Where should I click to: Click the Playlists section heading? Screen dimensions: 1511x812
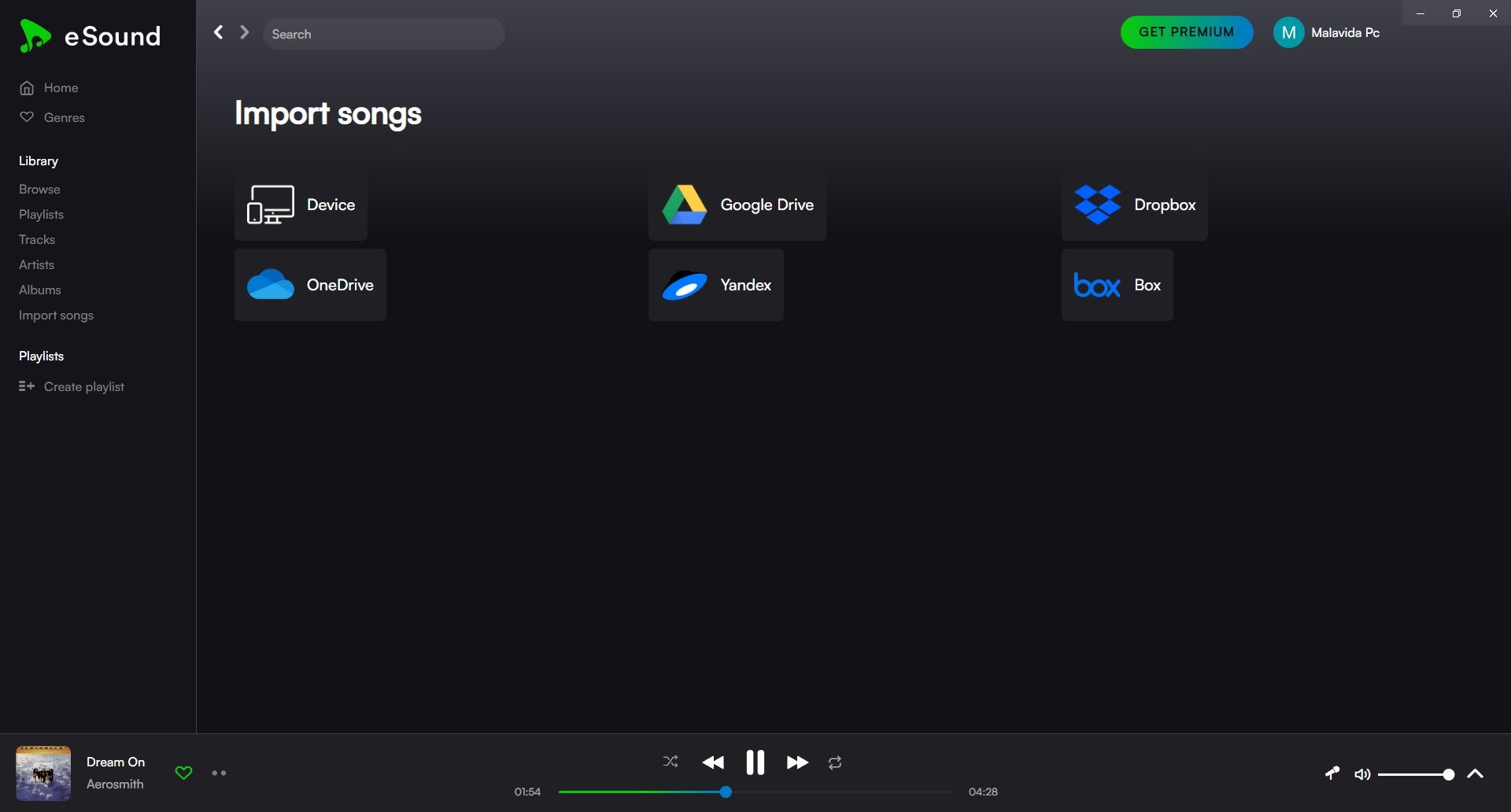click(41, 356)
